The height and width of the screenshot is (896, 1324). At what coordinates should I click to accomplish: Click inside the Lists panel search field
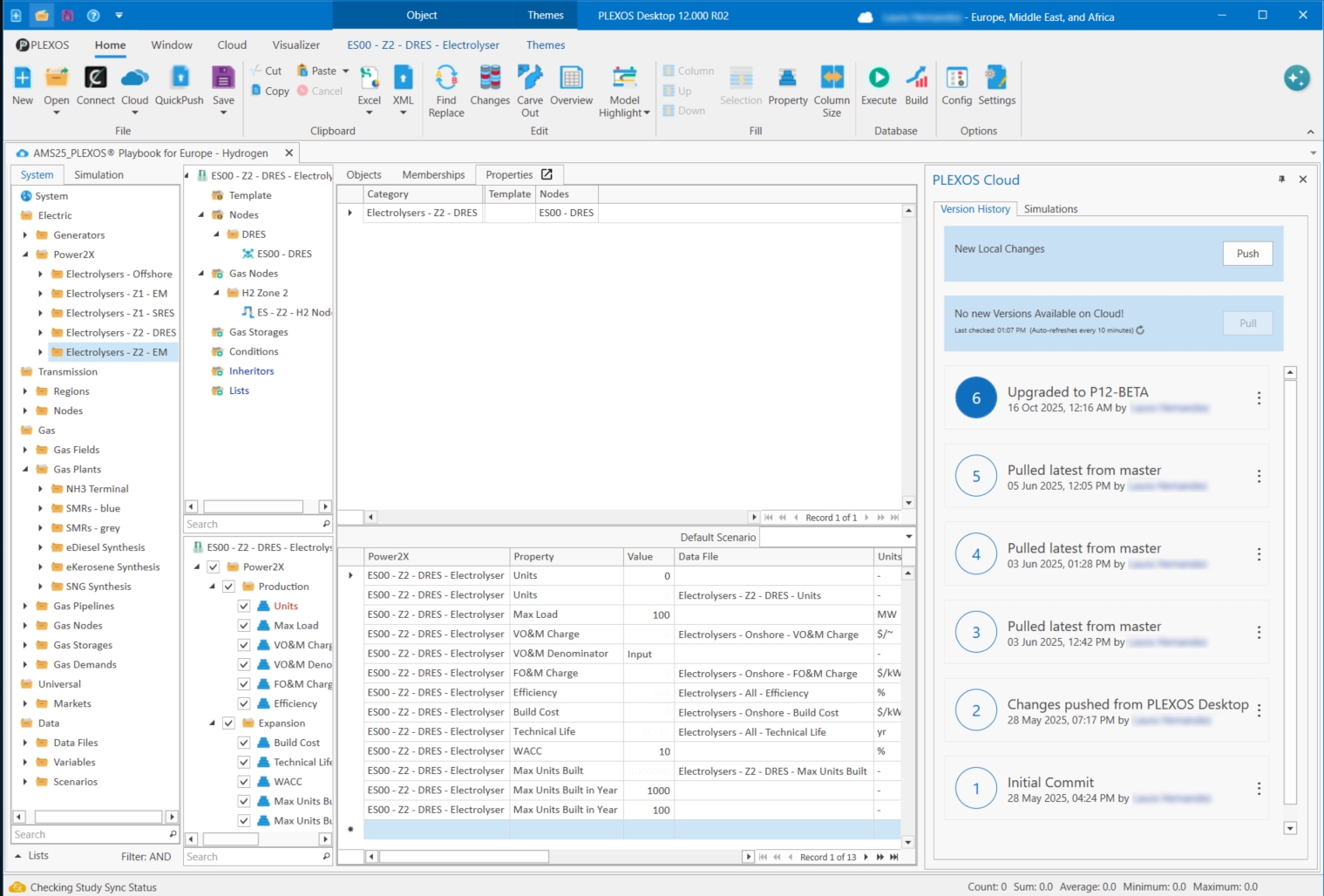[87, 834]
